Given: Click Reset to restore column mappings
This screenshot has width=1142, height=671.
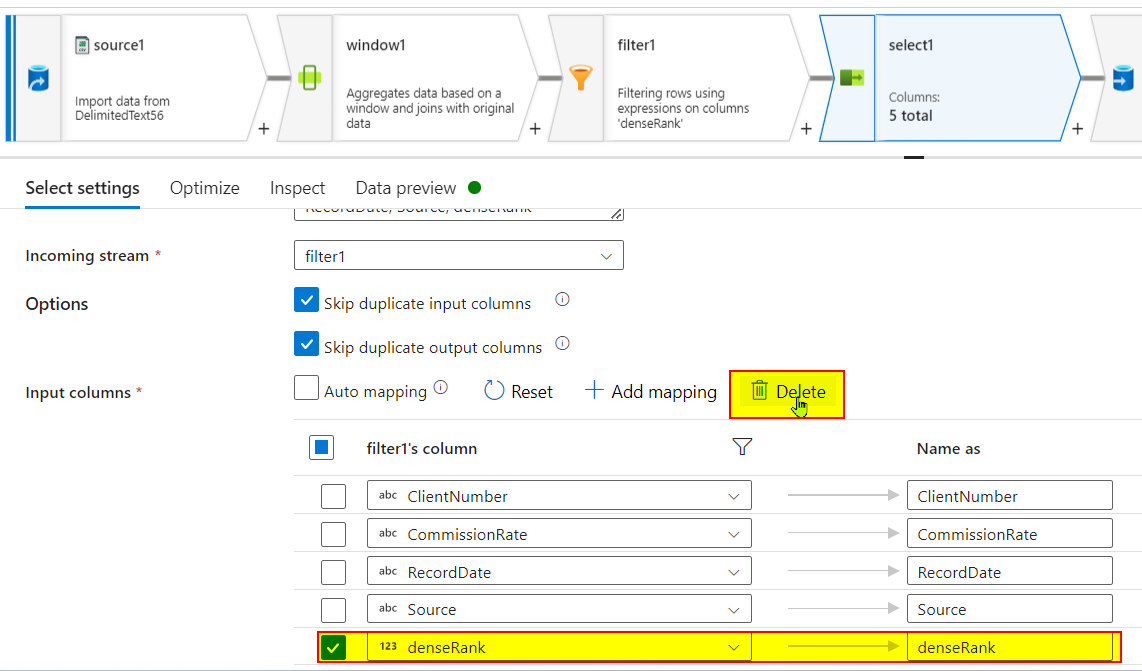Looking at the screenshot, I should (x=518, y=391).
